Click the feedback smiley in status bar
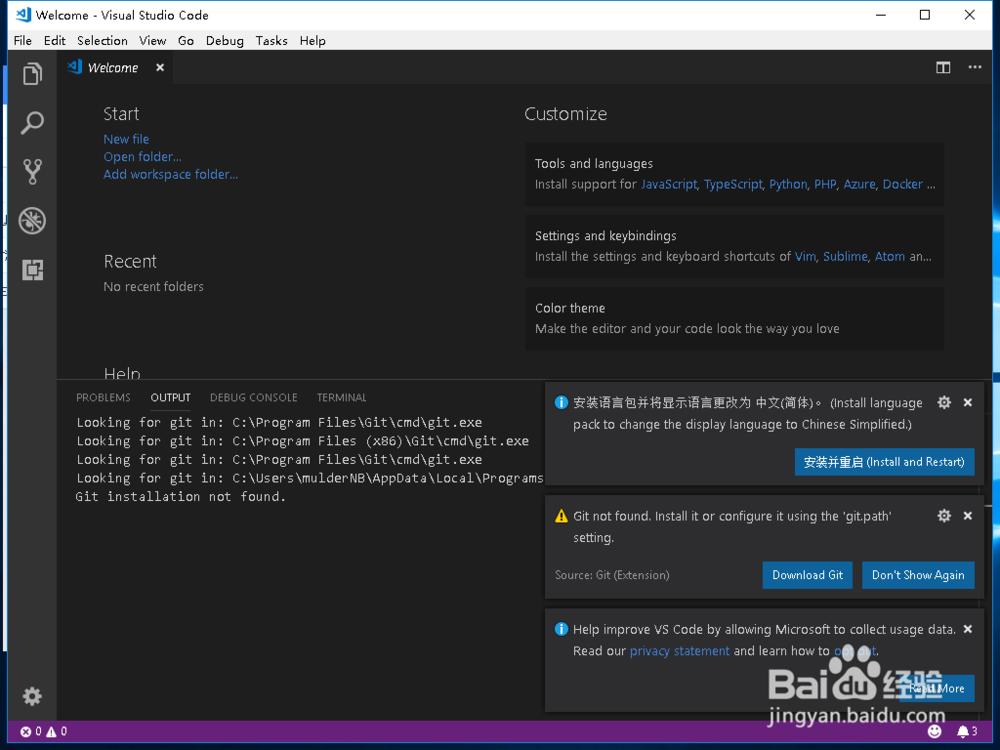Viewport: 1000px width, 750px height. (x=934, y=731)
